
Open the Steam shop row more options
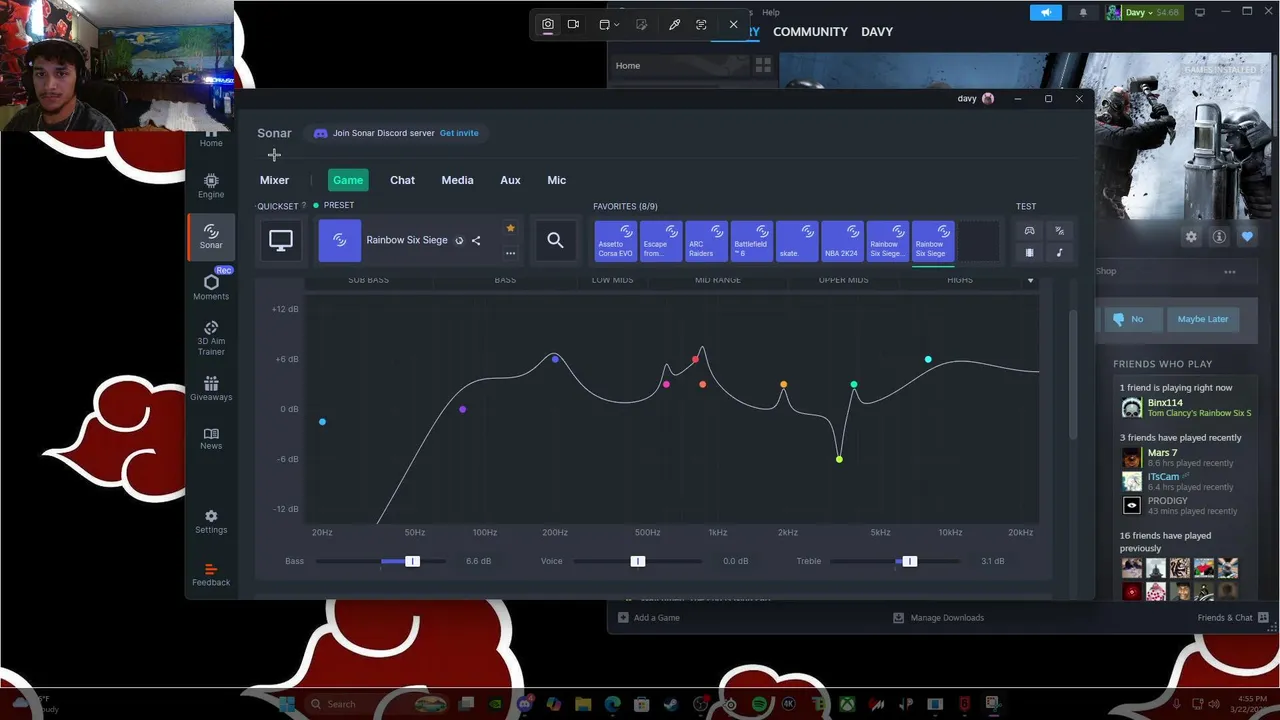[x=1230, y=271]
